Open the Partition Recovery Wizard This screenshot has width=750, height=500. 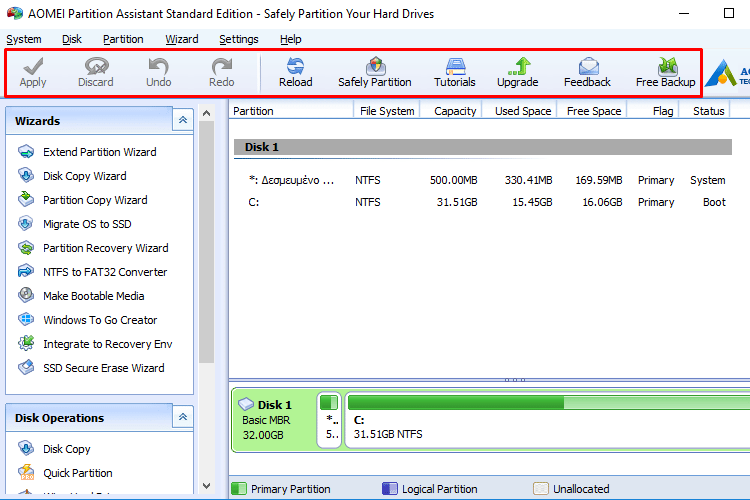[x=93, y=248]
